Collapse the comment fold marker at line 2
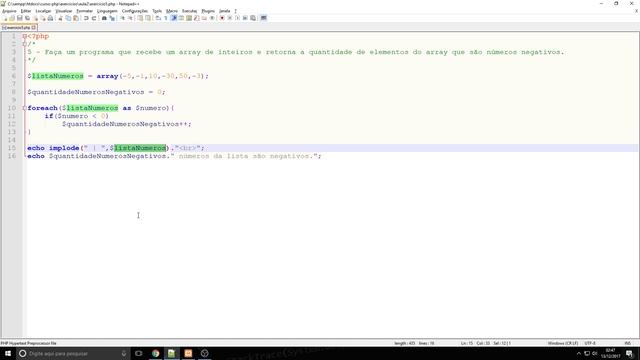The image size is (640, 360). (24, 44)
